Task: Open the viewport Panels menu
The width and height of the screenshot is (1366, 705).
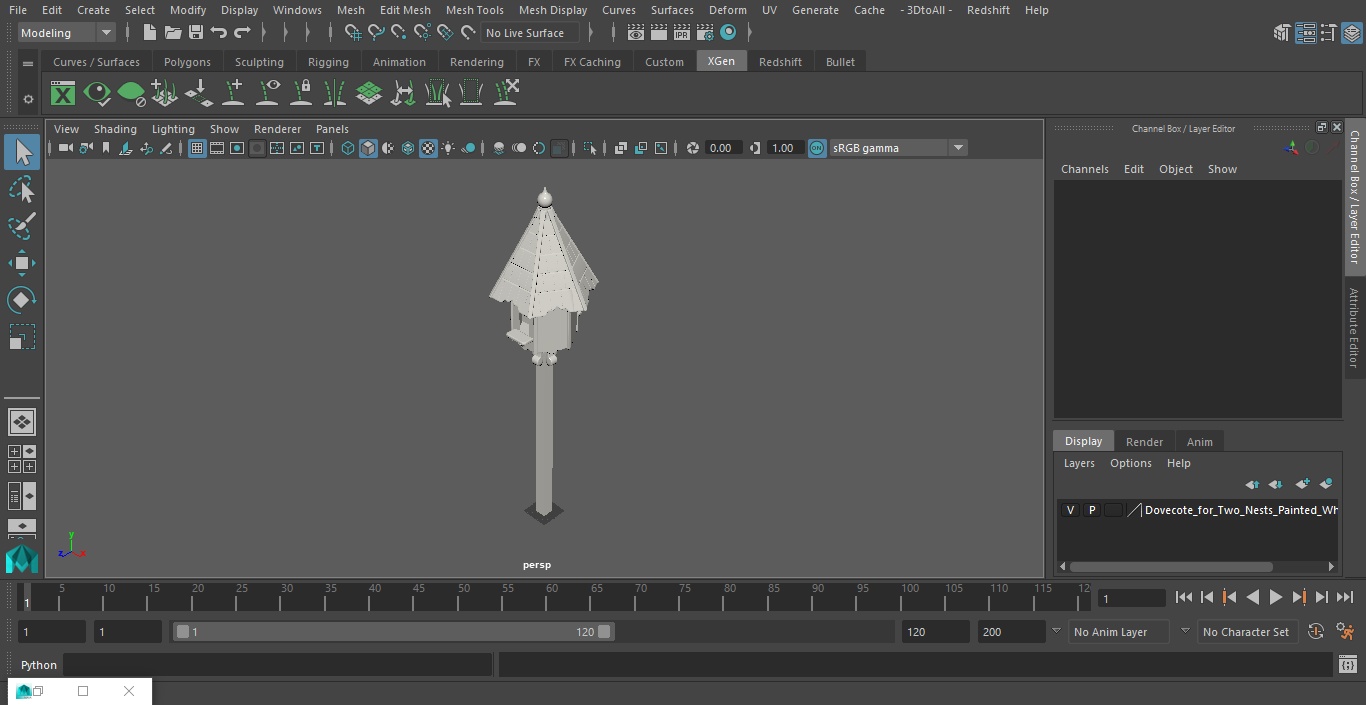Action: [332, 129]
